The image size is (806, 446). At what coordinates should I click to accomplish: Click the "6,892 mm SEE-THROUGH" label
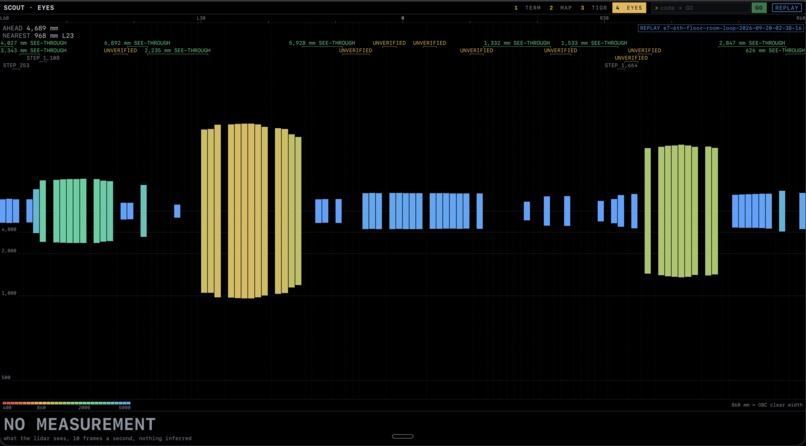coord(137,43)
